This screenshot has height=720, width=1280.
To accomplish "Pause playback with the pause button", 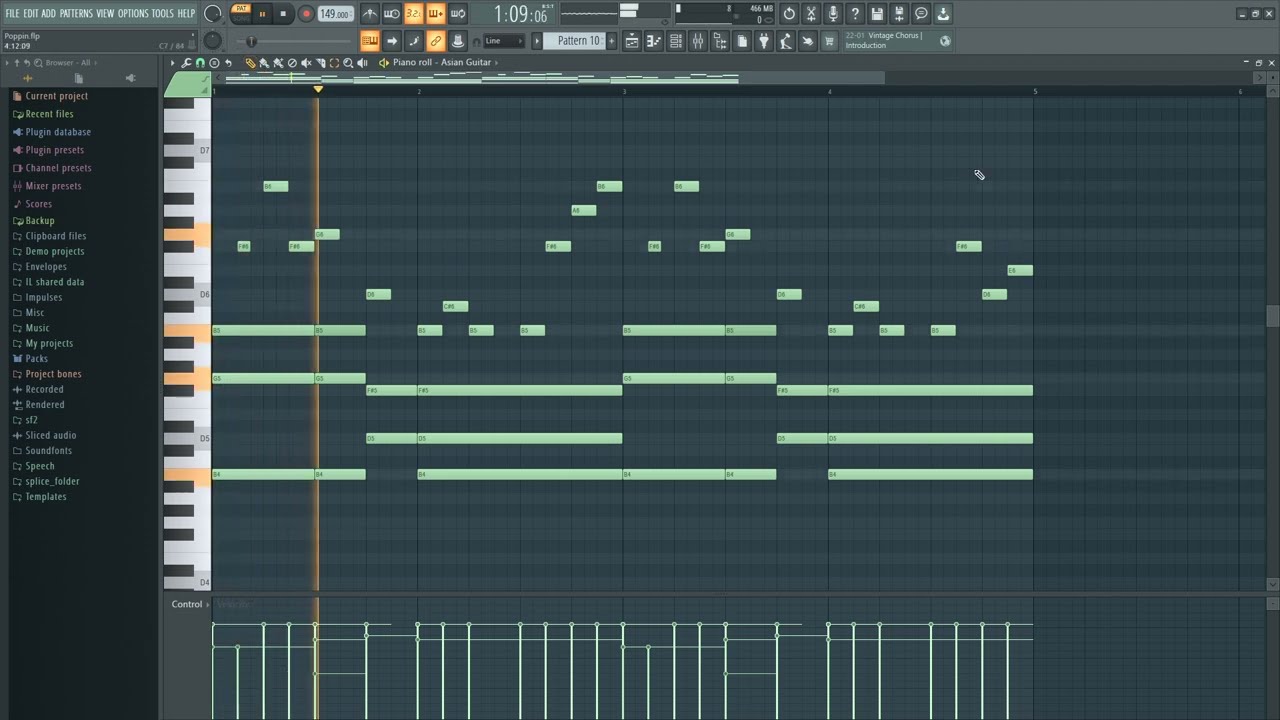I will pyautogui.click(x=262, y=14).
